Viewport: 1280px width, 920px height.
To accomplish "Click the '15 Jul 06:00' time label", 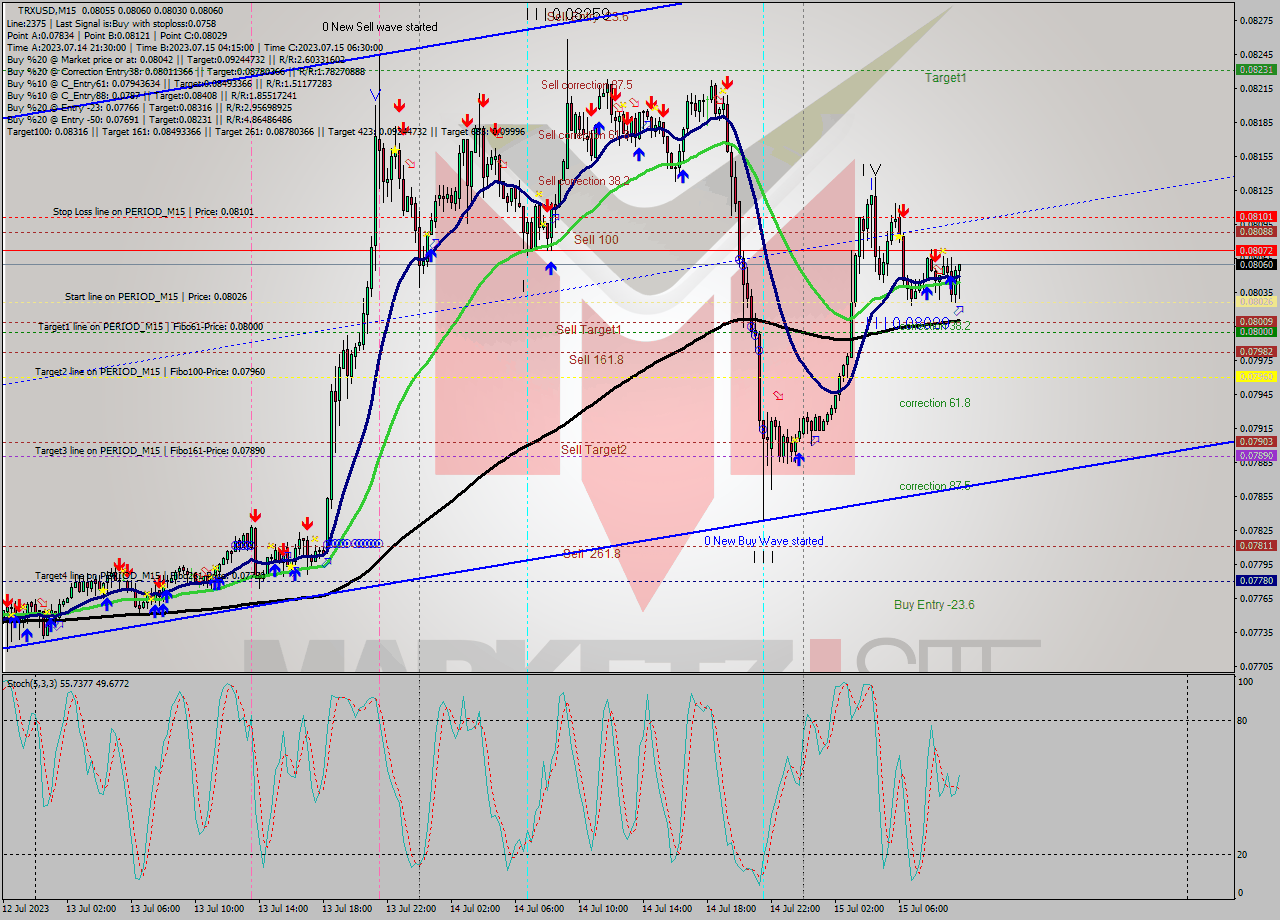I will [922, 909].
